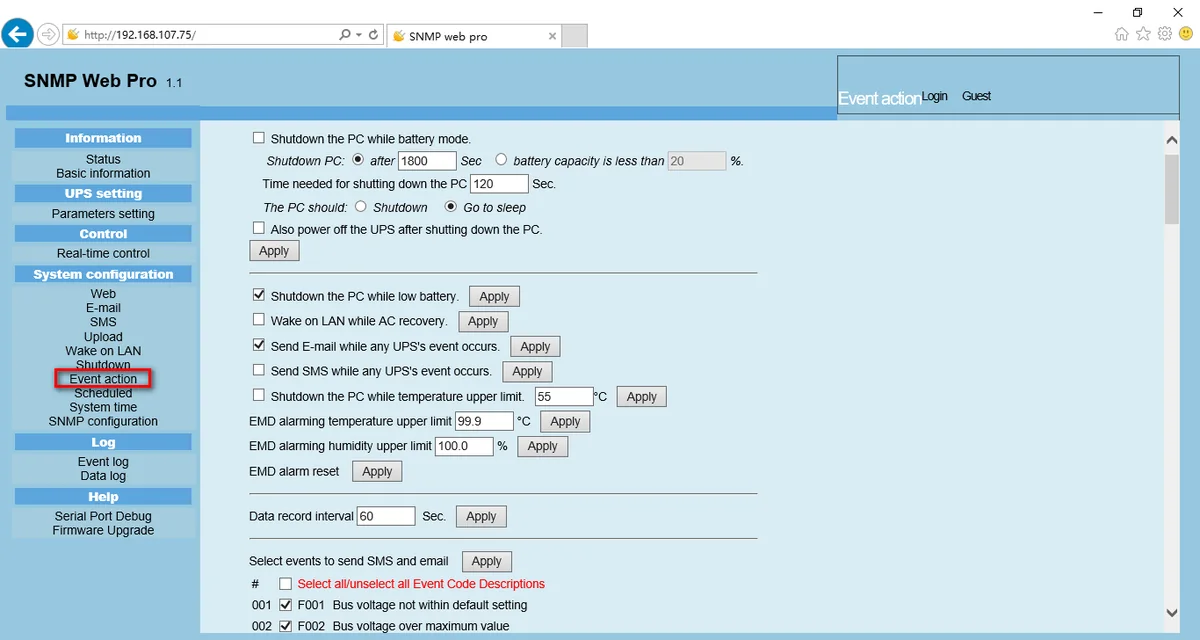Viewport: 1200px width, 640px height.
Task: Click the 55 °C temperature limit field
Action: [564, 397]
